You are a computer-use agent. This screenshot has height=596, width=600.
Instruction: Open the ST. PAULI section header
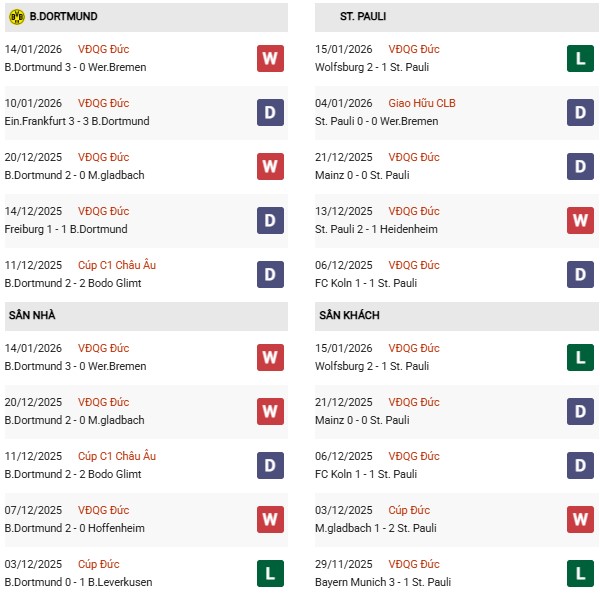pos(363,17)
